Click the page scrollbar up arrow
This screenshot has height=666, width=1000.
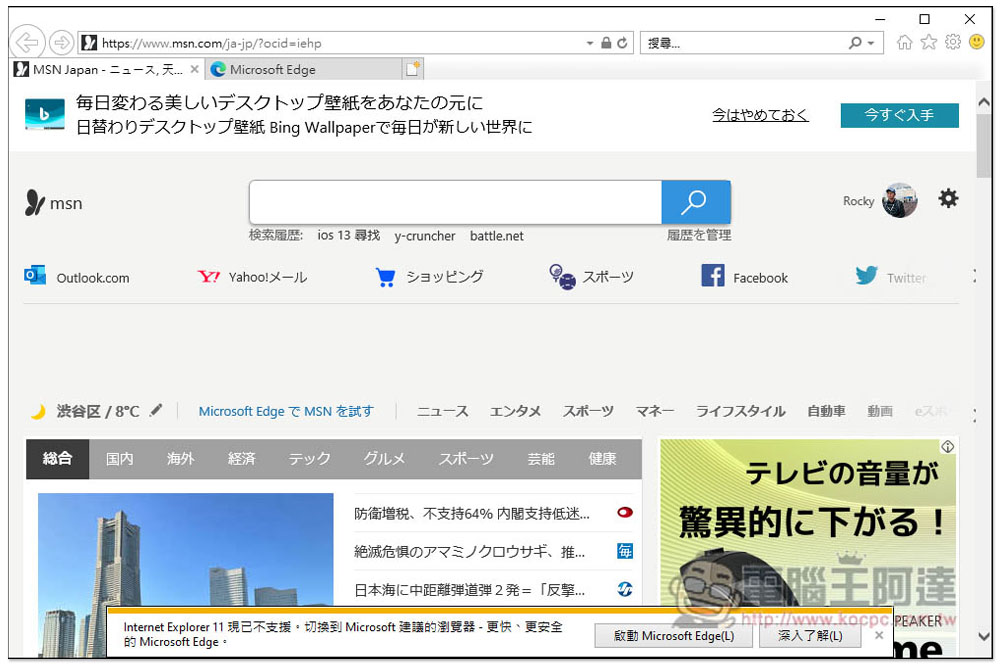tap(983, 102)
